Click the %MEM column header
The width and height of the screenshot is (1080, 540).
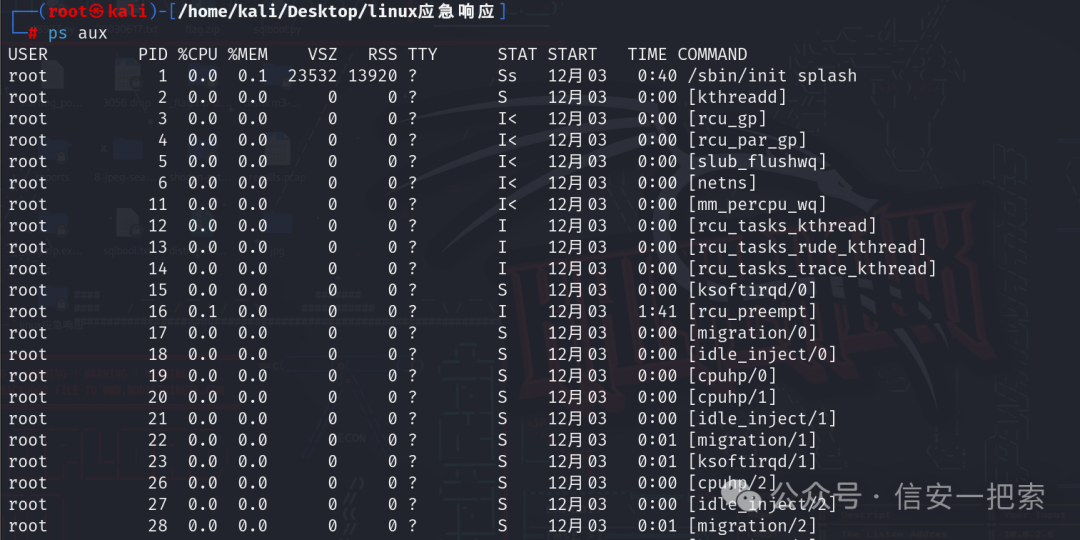(x=248, y=54)
